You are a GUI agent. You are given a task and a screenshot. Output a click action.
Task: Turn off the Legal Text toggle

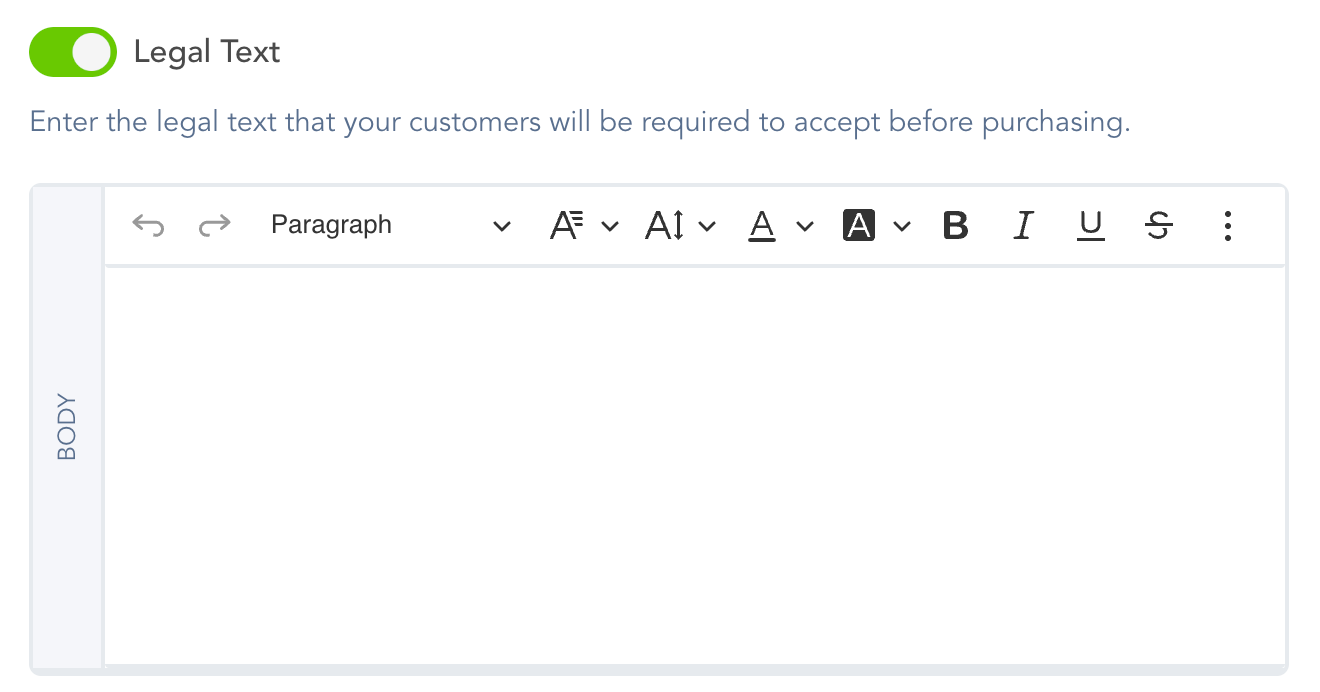click(x=73, y=52)
